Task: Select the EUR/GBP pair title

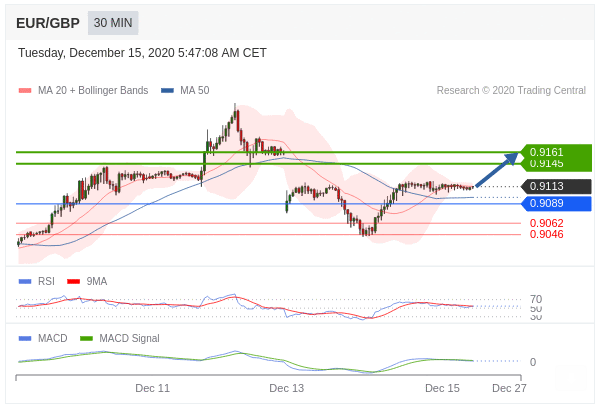Action: pyautogui.click(x=48, y=23)
